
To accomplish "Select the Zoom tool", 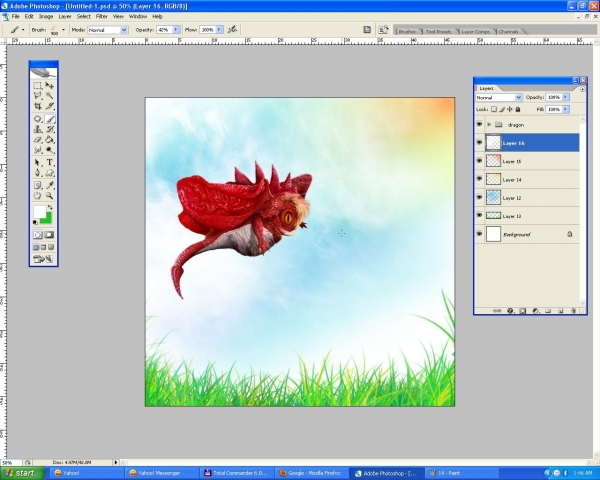I will (50, 196).
